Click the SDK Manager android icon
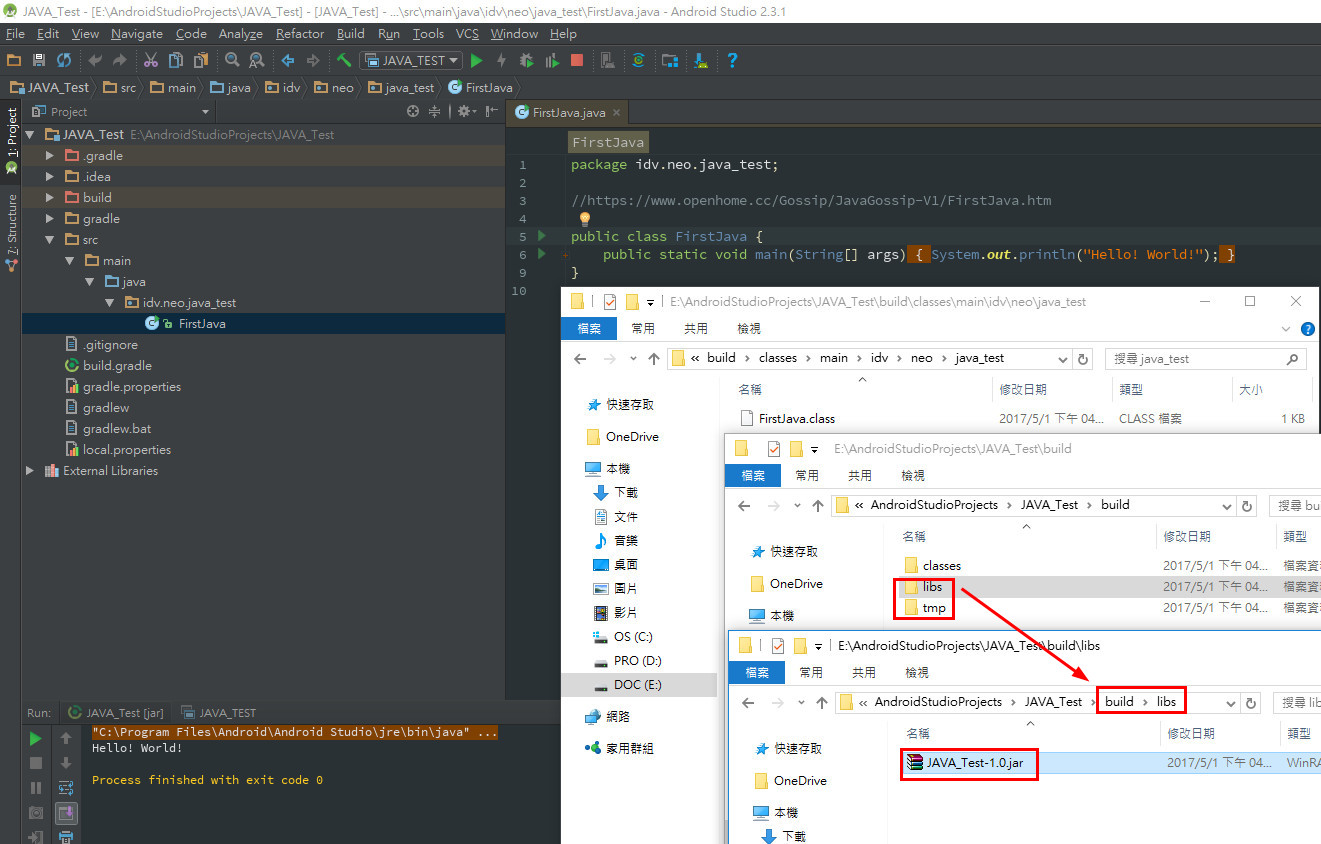 tap(701, 61)
